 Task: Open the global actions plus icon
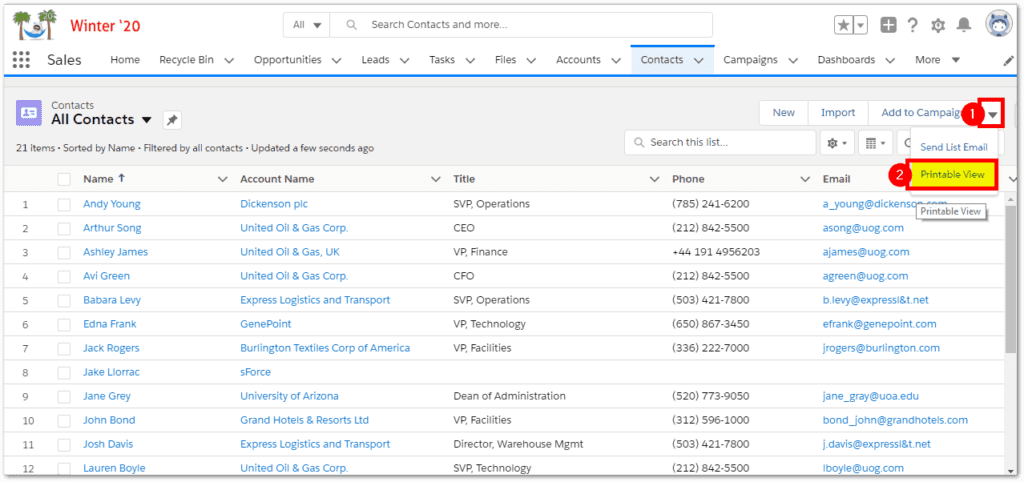point(888,25)
